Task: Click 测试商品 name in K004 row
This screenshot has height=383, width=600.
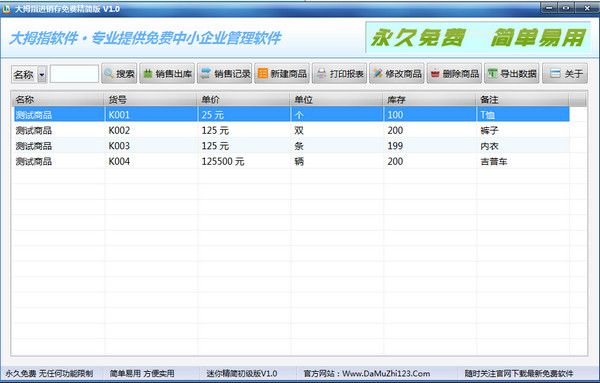Action: pos(34,161)
